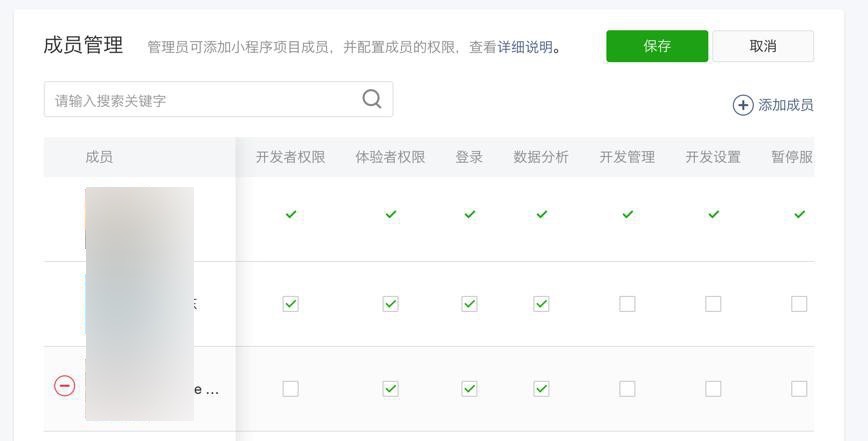Enable 开发管理 for the second member
Screen dimensions: 868x441
[627, 304]
